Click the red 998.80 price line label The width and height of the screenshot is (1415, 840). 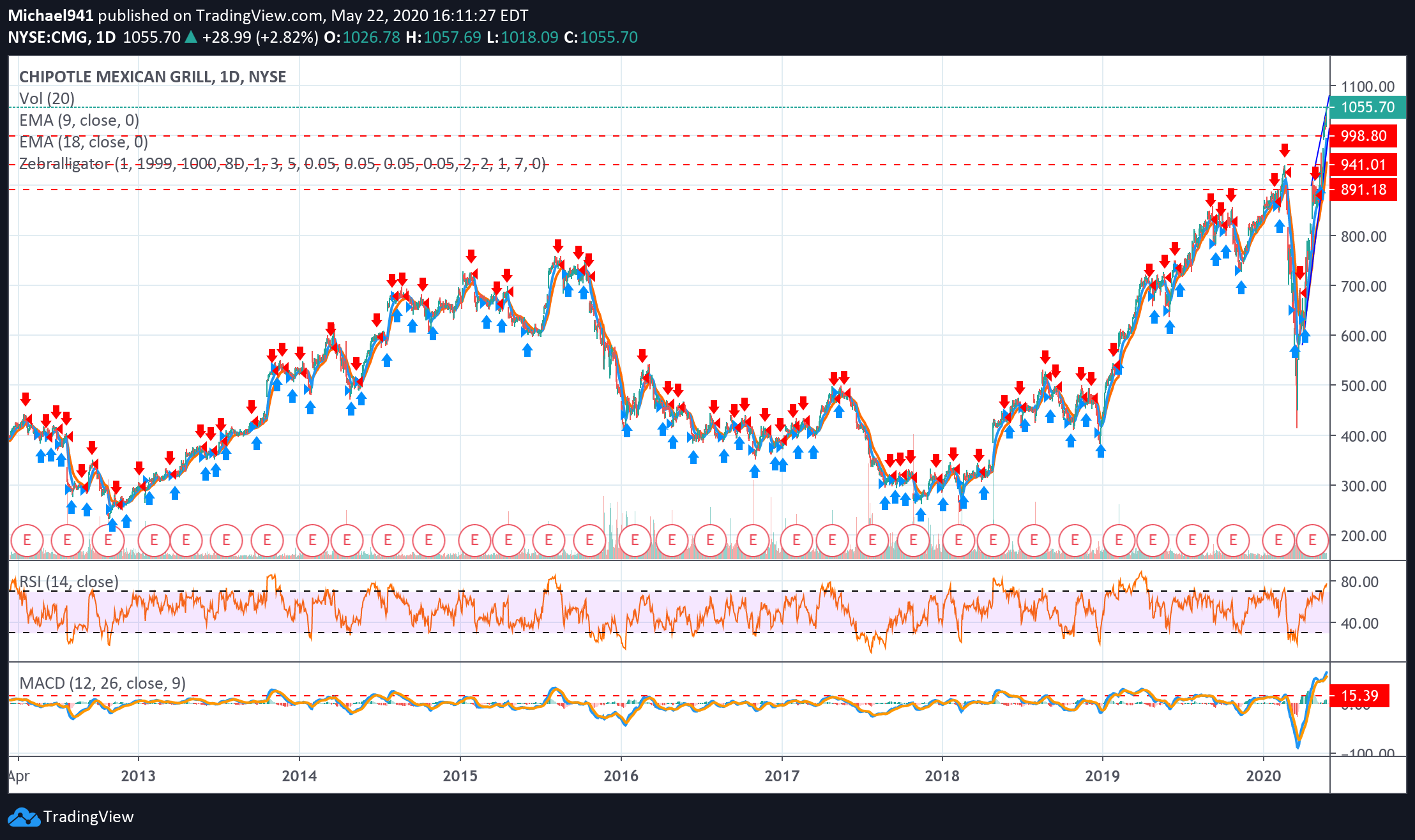point(1364,136)
